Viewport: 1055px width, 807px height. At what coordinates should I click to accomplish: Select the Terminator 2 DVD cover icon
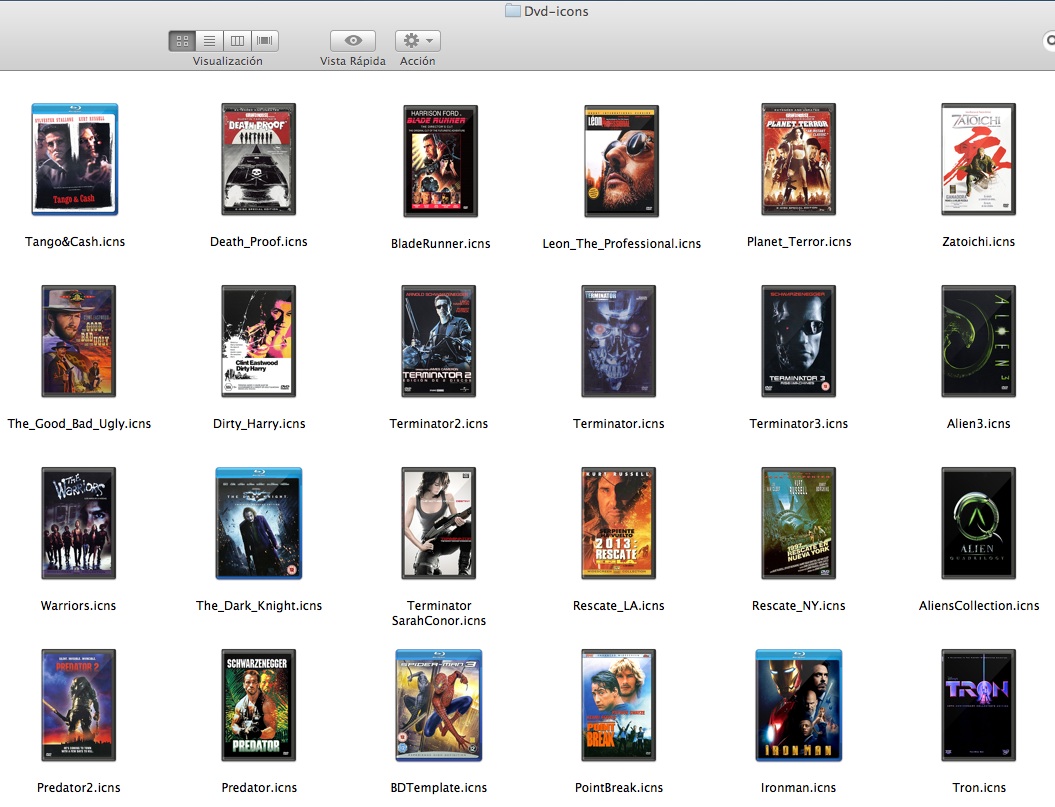pyautogui.click(x=439, y=341)
